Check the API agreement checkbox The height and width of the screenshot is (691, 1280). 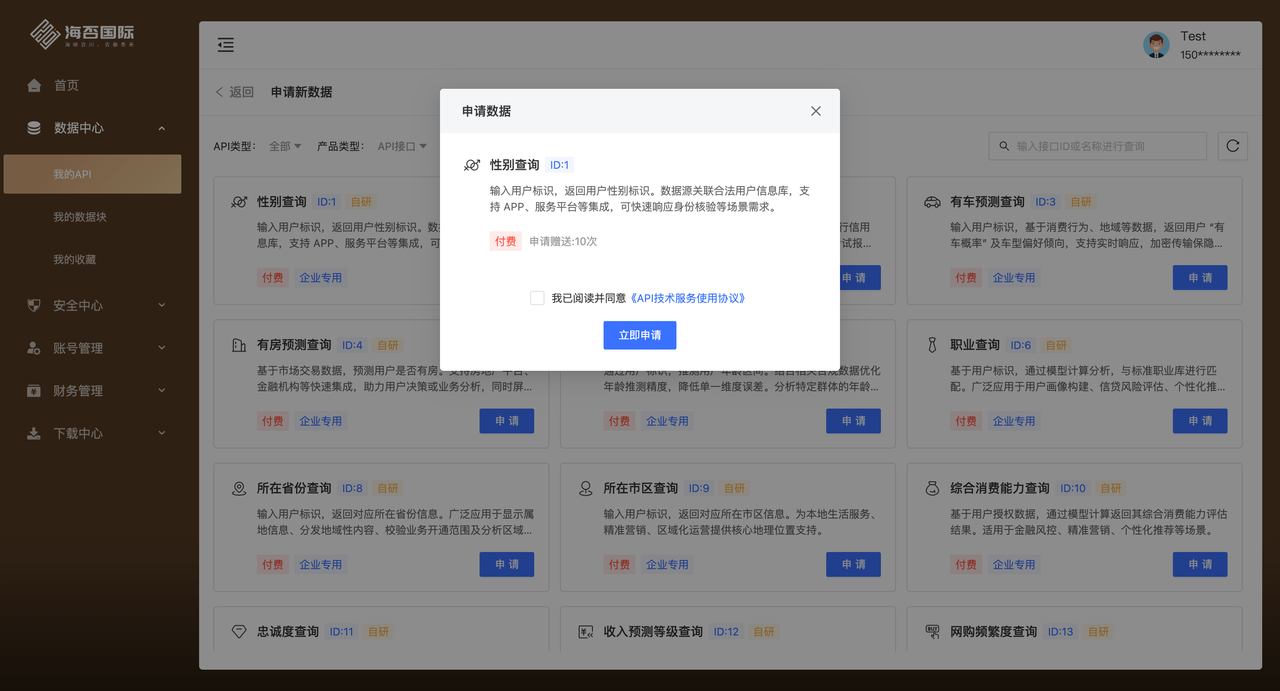pos(537,298)
